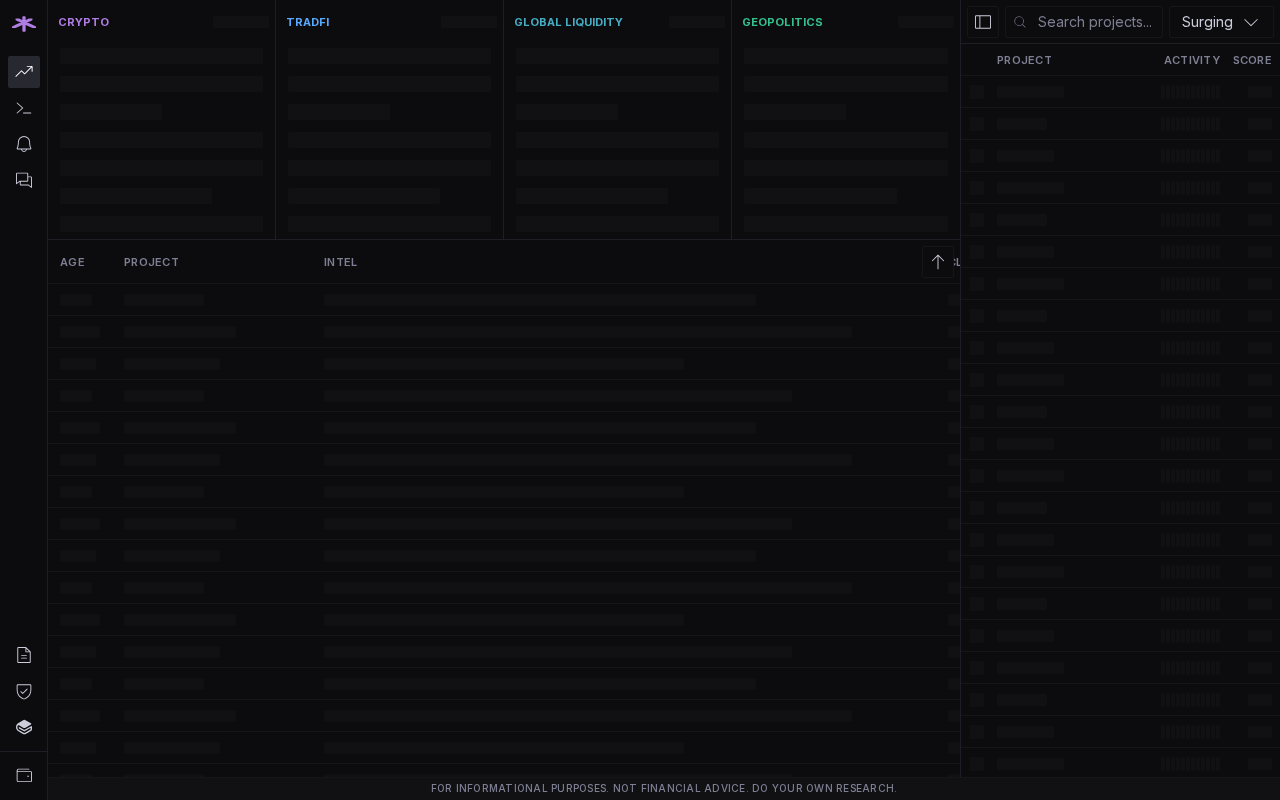
Task: Select the GEOPOLITICS panel header
Action: (782, 22)
